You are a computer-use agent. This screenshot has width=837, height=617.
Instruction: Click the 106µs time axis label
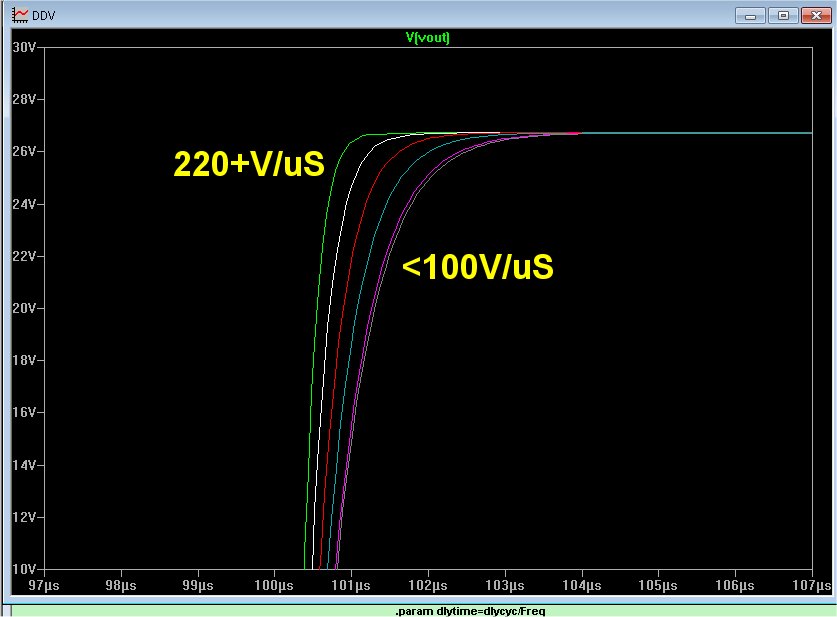[x=735, y=586]
